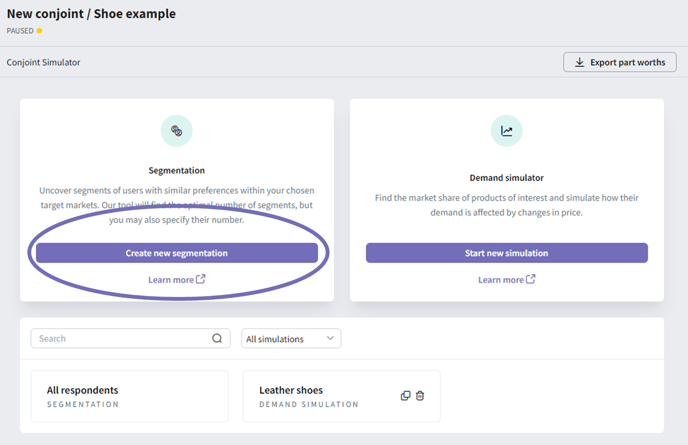Image resolution: width=688 pixels, height=445 pixels.
Task: Click the chevron arrow of All simulations
Action: point(330,338)
